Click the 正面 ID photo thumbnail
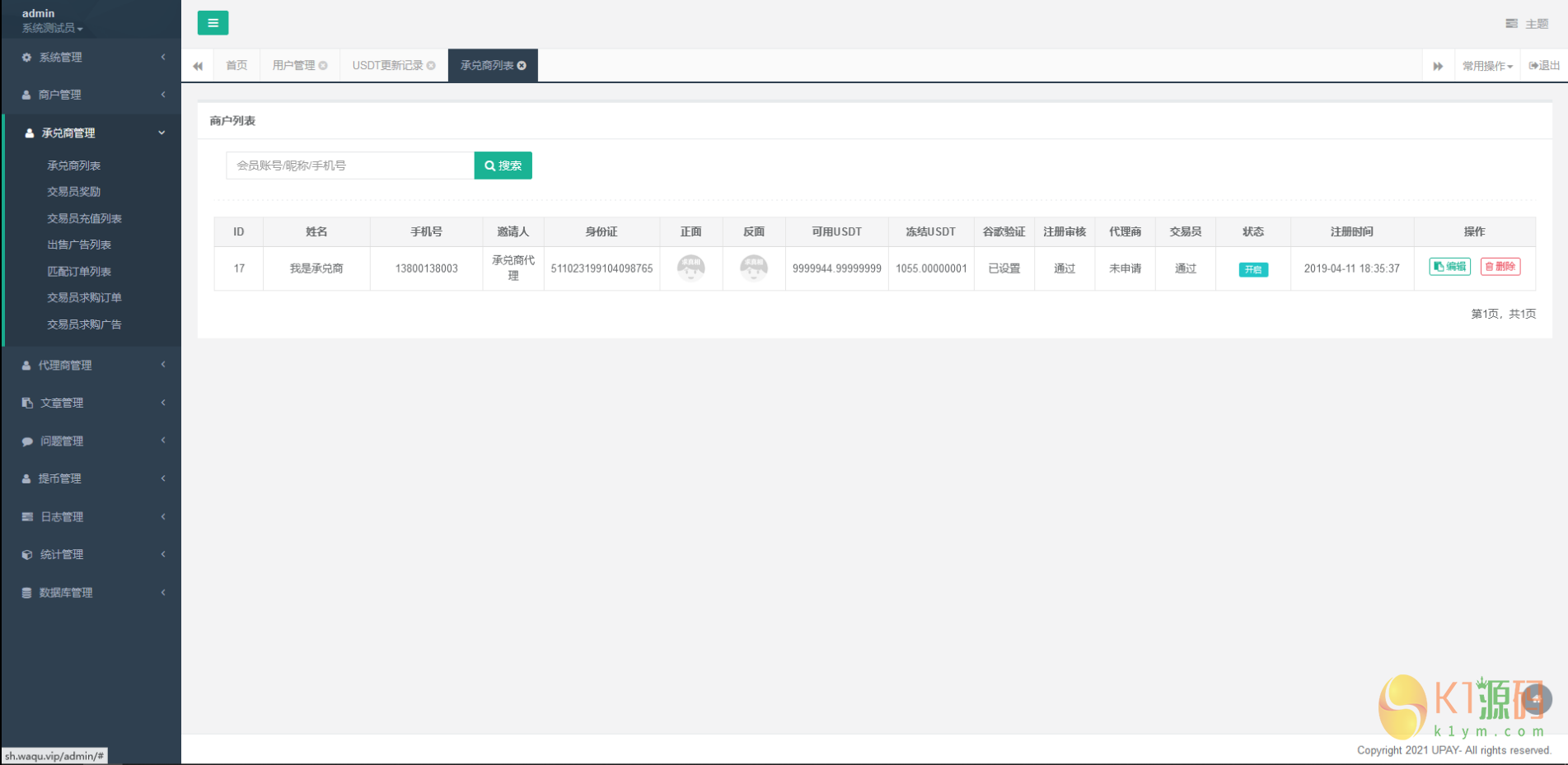 691,268
